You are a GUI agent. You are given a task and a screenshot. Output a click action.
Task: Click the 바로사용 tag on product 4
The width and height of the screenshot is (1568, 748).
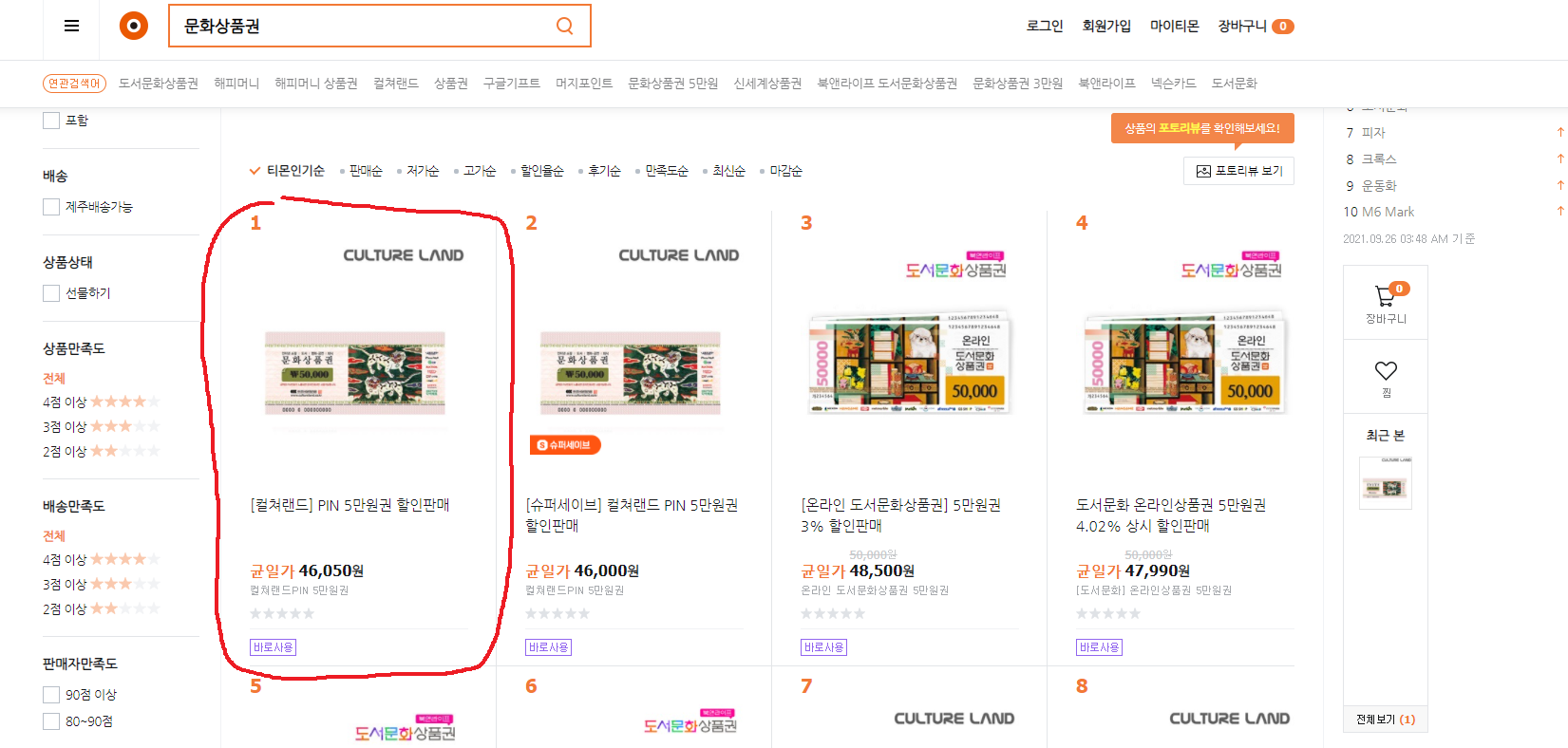(x=1099, y=647)
